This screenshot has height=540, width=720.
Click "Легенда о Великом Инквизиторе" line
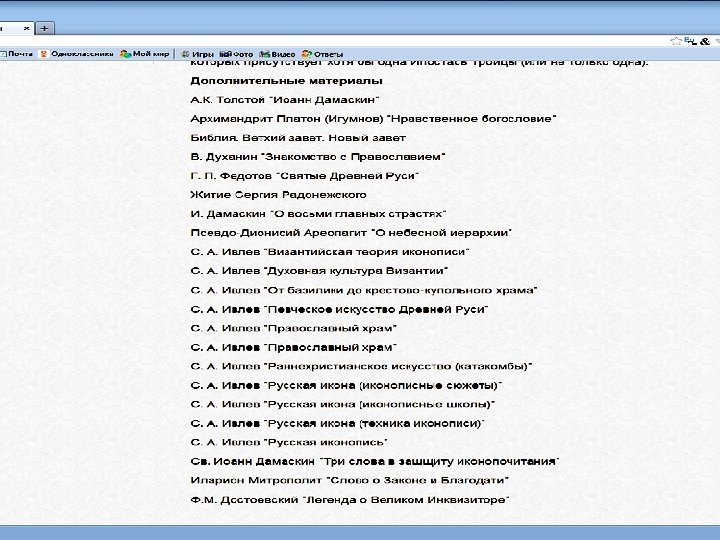click(x=350, y=500)
